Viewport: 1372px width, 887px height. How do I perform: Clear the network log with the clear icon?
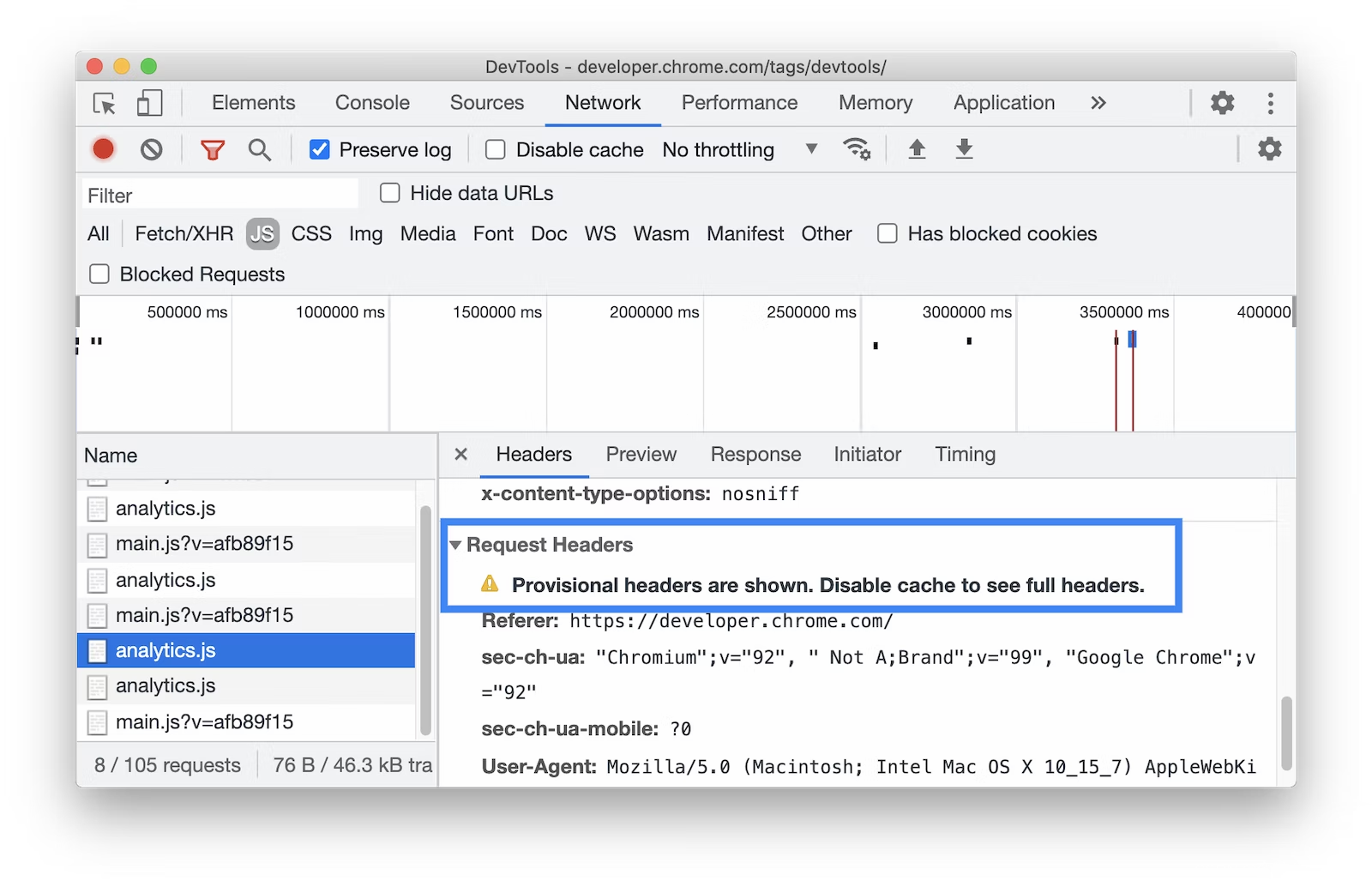[x=152, y=148]
